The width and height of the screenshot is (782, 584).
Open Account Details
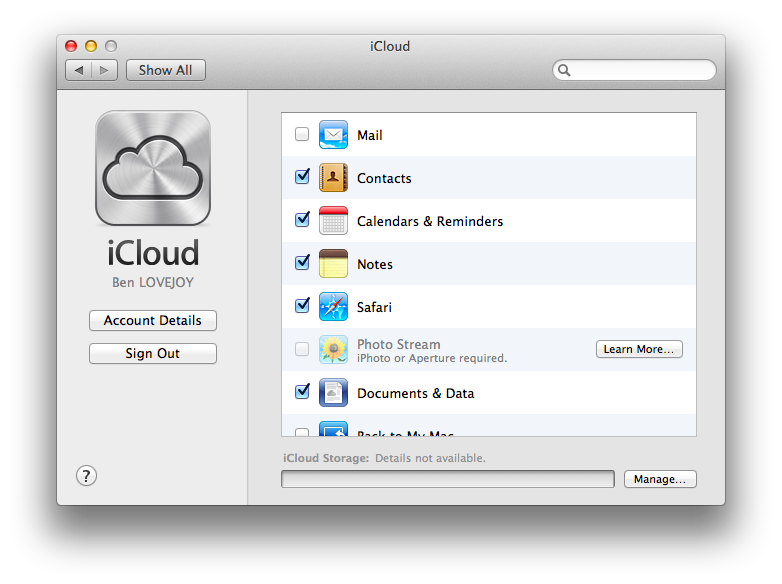153,320
